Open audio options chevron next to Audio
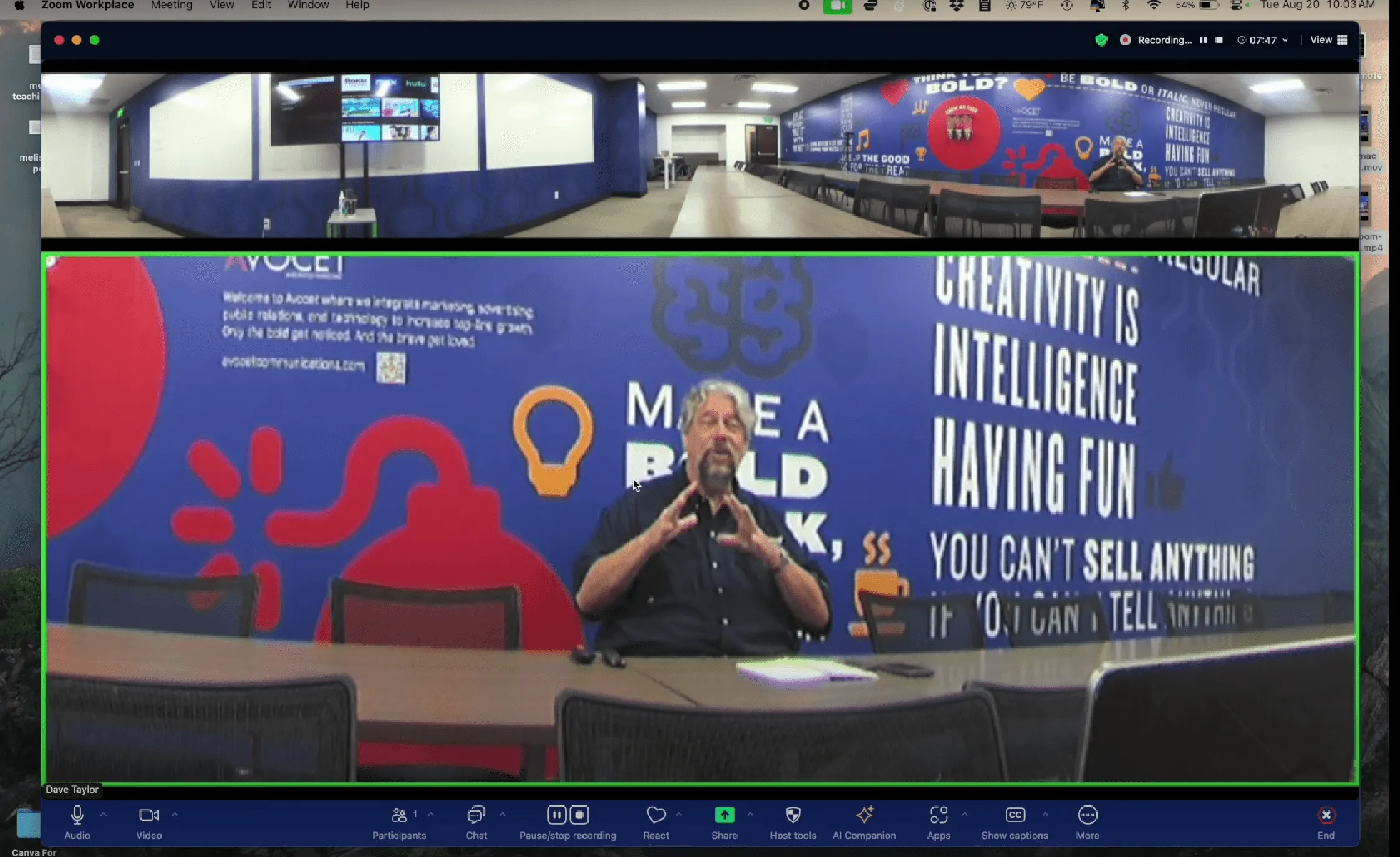This screenshot has height=857, width=1400. (x=104, y=814)
